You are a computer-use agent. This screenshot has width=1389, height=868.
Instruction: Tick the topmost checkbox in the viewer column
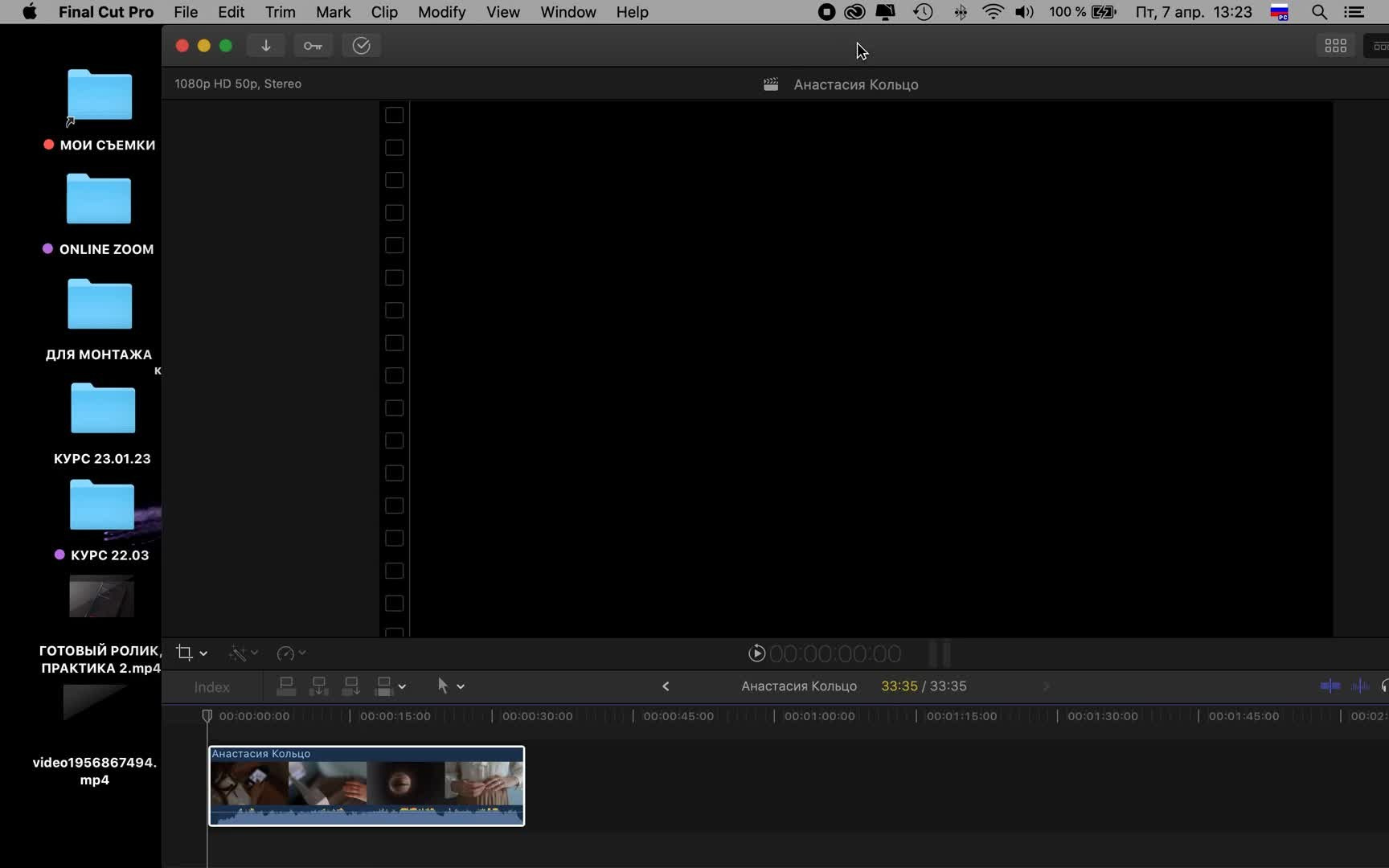click(x=394, y=115)
